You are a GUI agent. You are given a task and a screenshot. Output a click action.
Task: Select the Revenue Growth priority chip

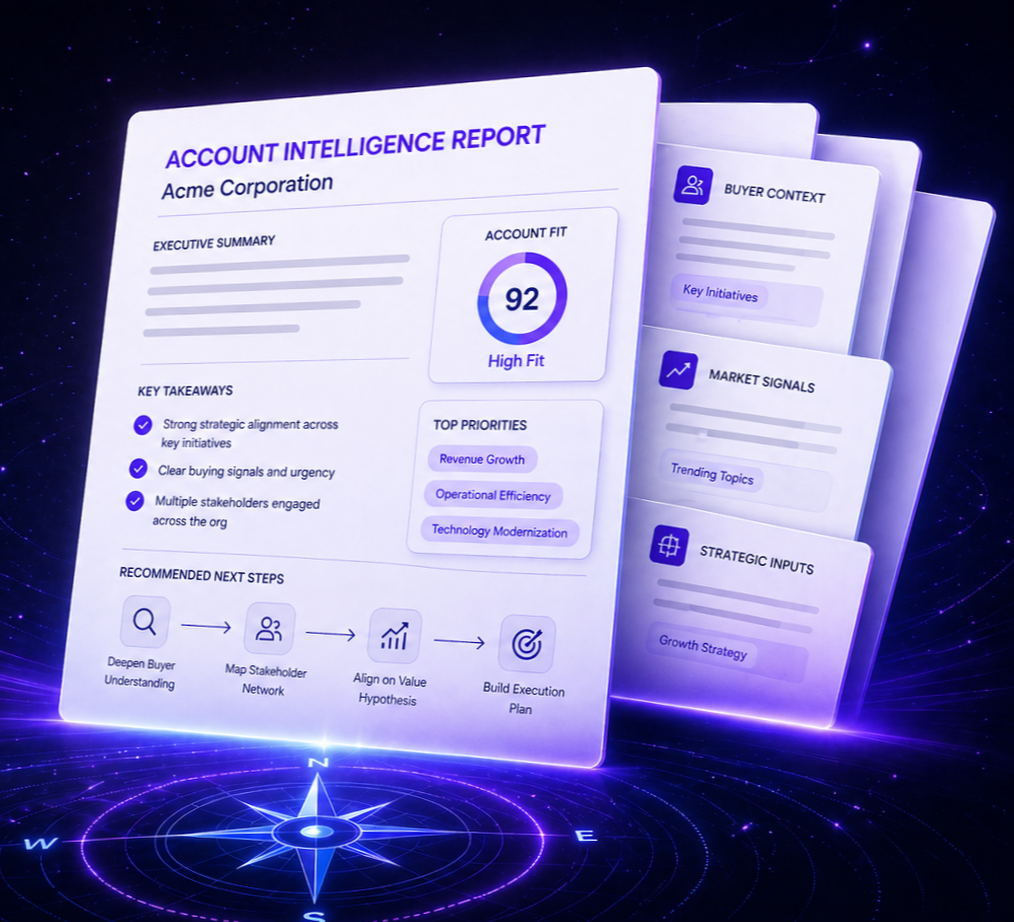pyautogui.click(x=482, y=459)
